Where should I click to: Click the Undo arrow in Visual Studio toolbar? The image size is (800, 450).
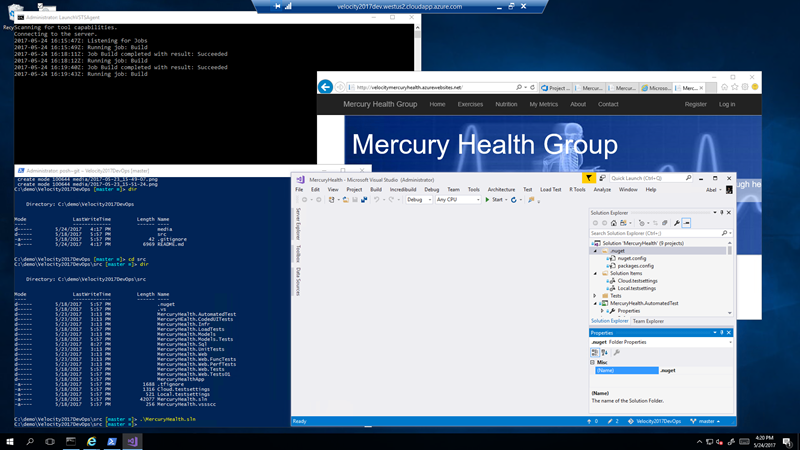tap(377, 200)
